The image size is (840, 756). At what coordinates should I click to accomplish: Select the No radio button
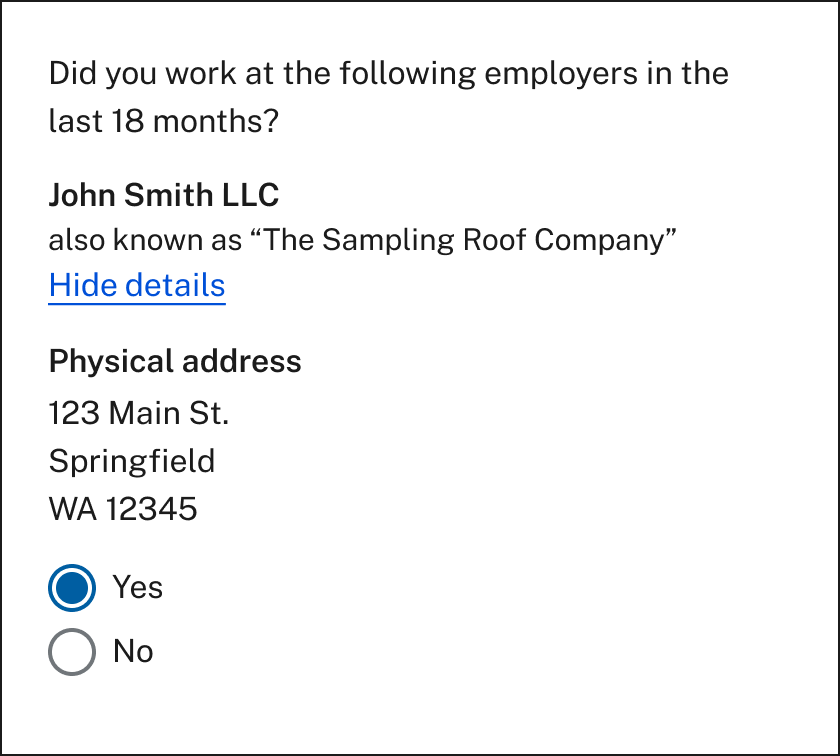[72, 651]
